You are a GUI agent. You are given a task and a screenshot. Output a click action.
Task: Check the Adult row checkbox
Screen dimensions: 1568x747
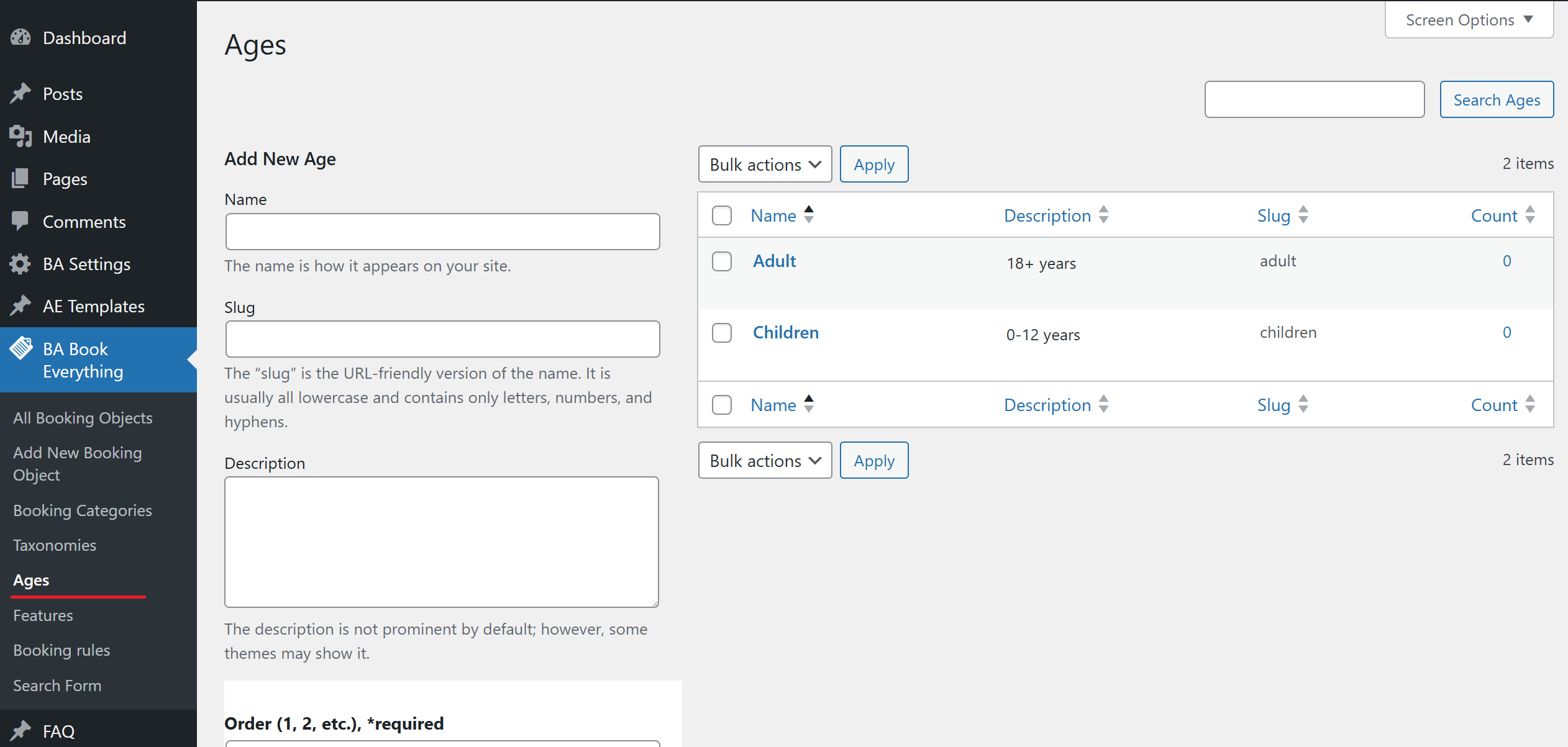tap(721, 261)
